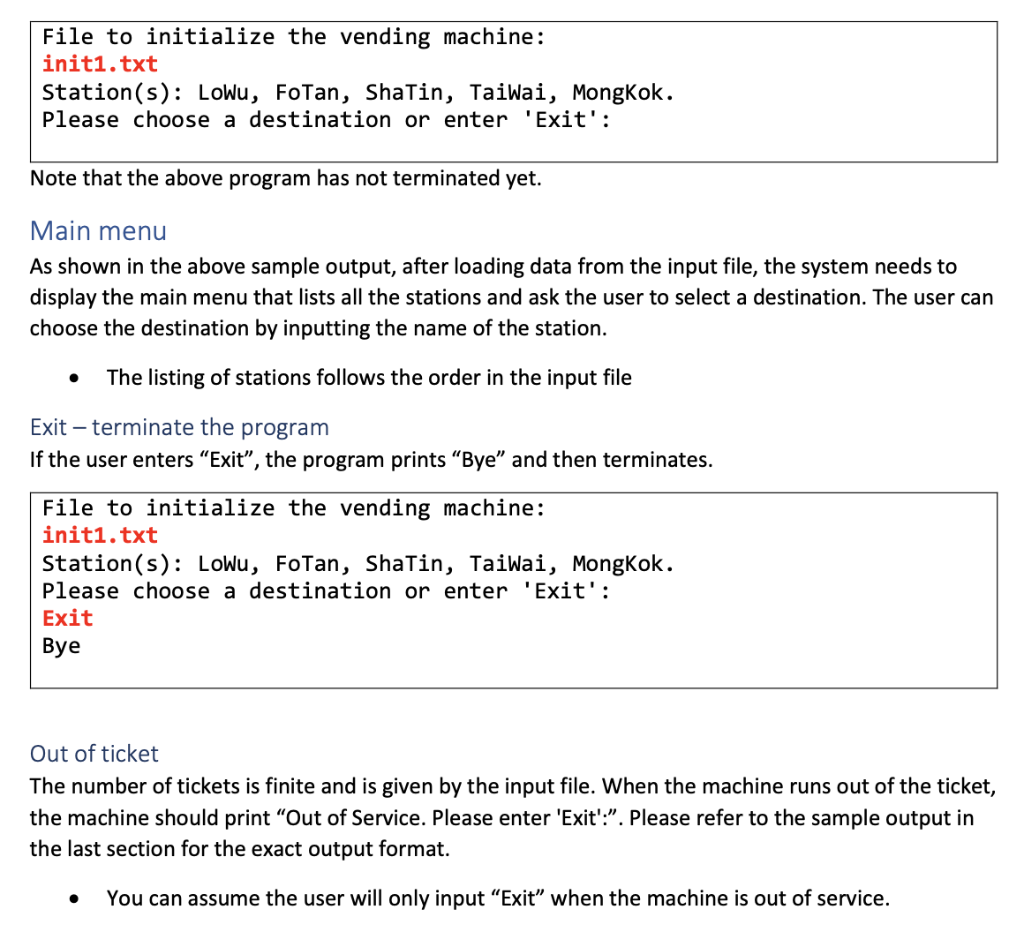This screenshot has width=1024, height=932.
Task: Click the 'Main menu' heading
Action: coord(98,231)
